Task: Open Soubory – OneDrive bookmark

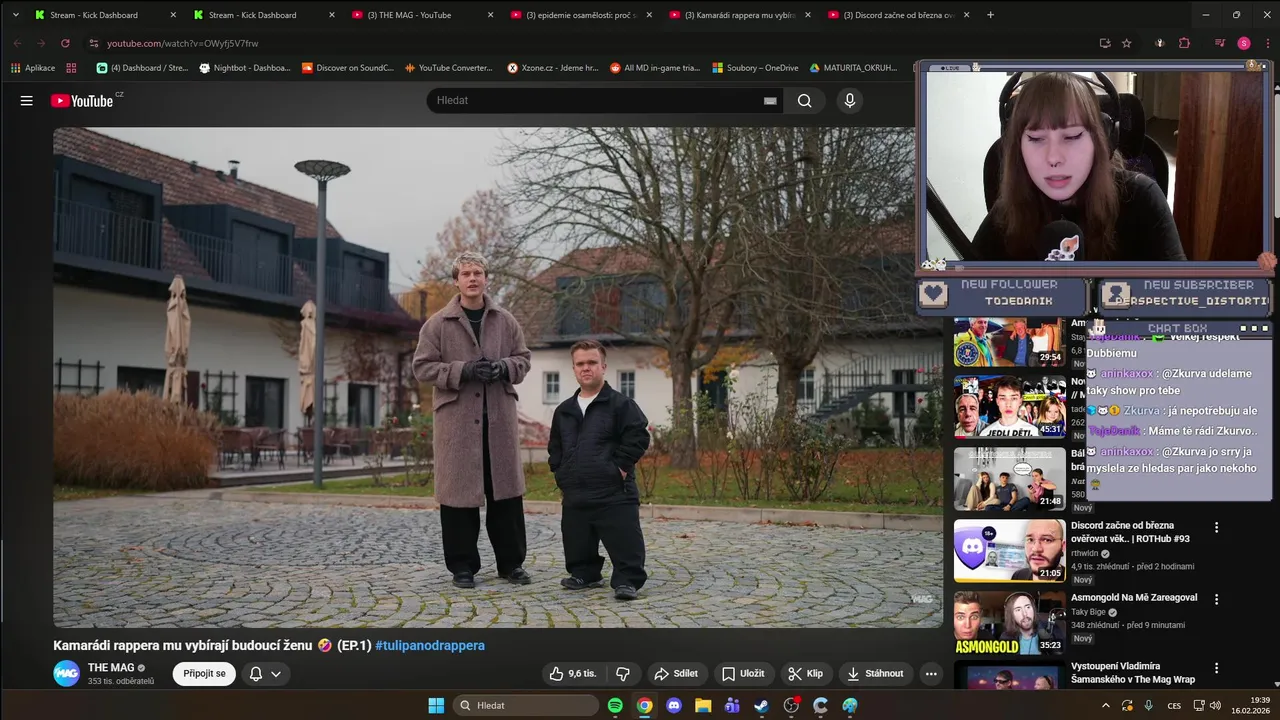Action: (x=755, y=68)
